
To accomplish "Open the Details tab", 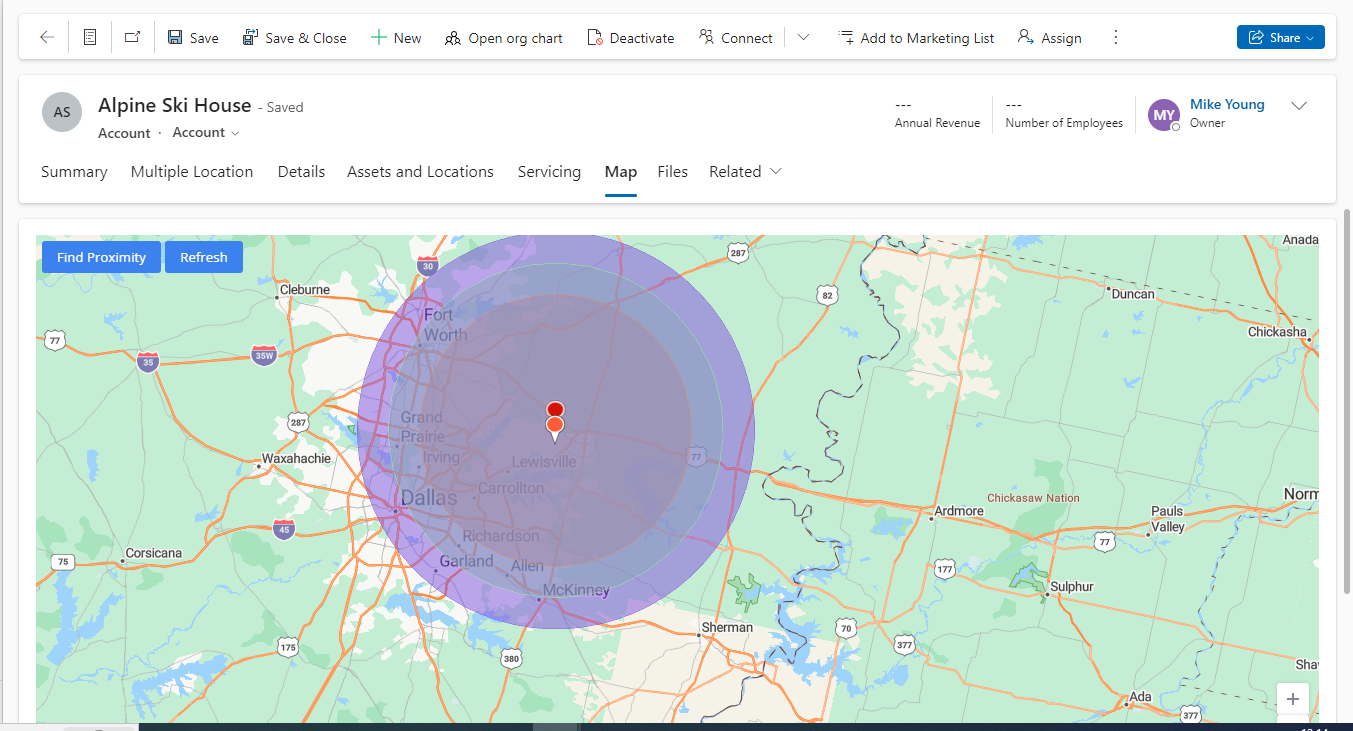I will pyautogui.click(x=301, y=172).
